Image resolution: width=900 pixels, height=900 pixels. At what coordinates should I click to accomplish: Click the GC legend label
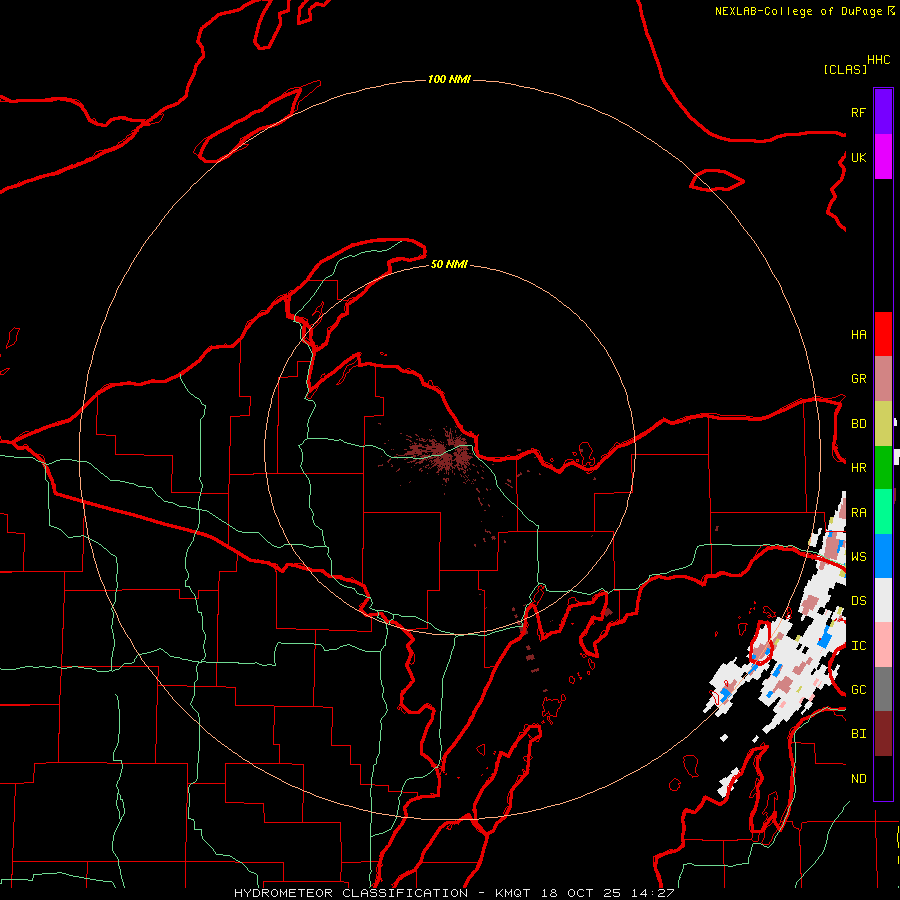point(858,689)
